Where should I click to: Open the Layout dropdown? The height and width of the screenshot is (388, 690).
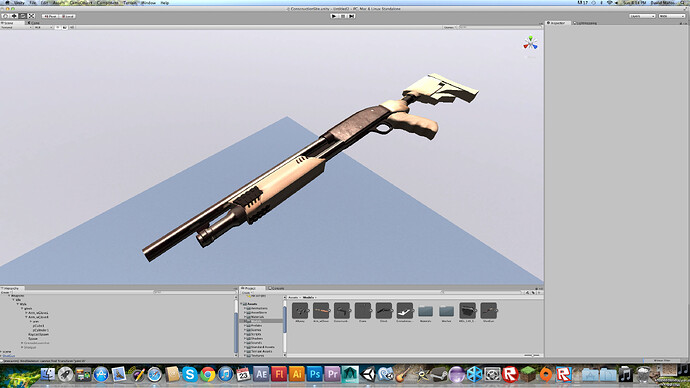[x=672, y=16]
